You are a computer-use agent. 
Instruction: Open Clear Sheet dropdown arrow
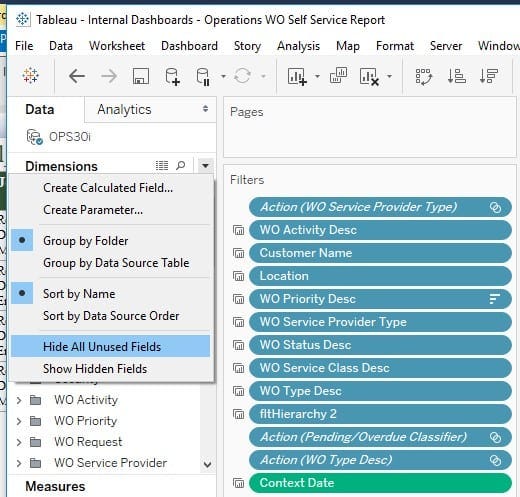click(389, 76)
